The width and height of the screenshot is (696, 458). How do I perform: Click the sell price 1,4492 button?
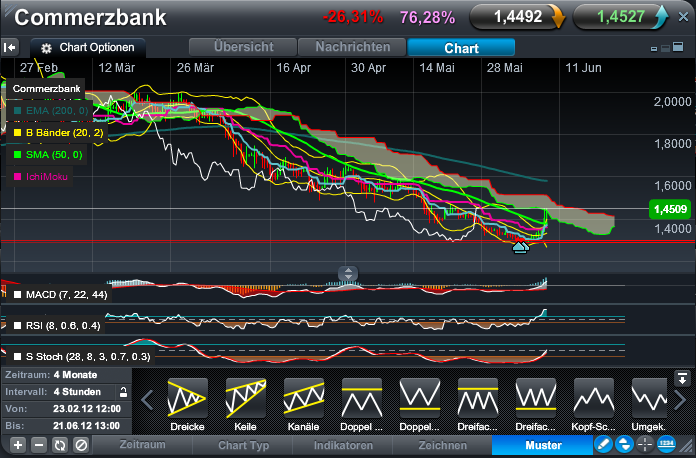(x=517, y=17)
